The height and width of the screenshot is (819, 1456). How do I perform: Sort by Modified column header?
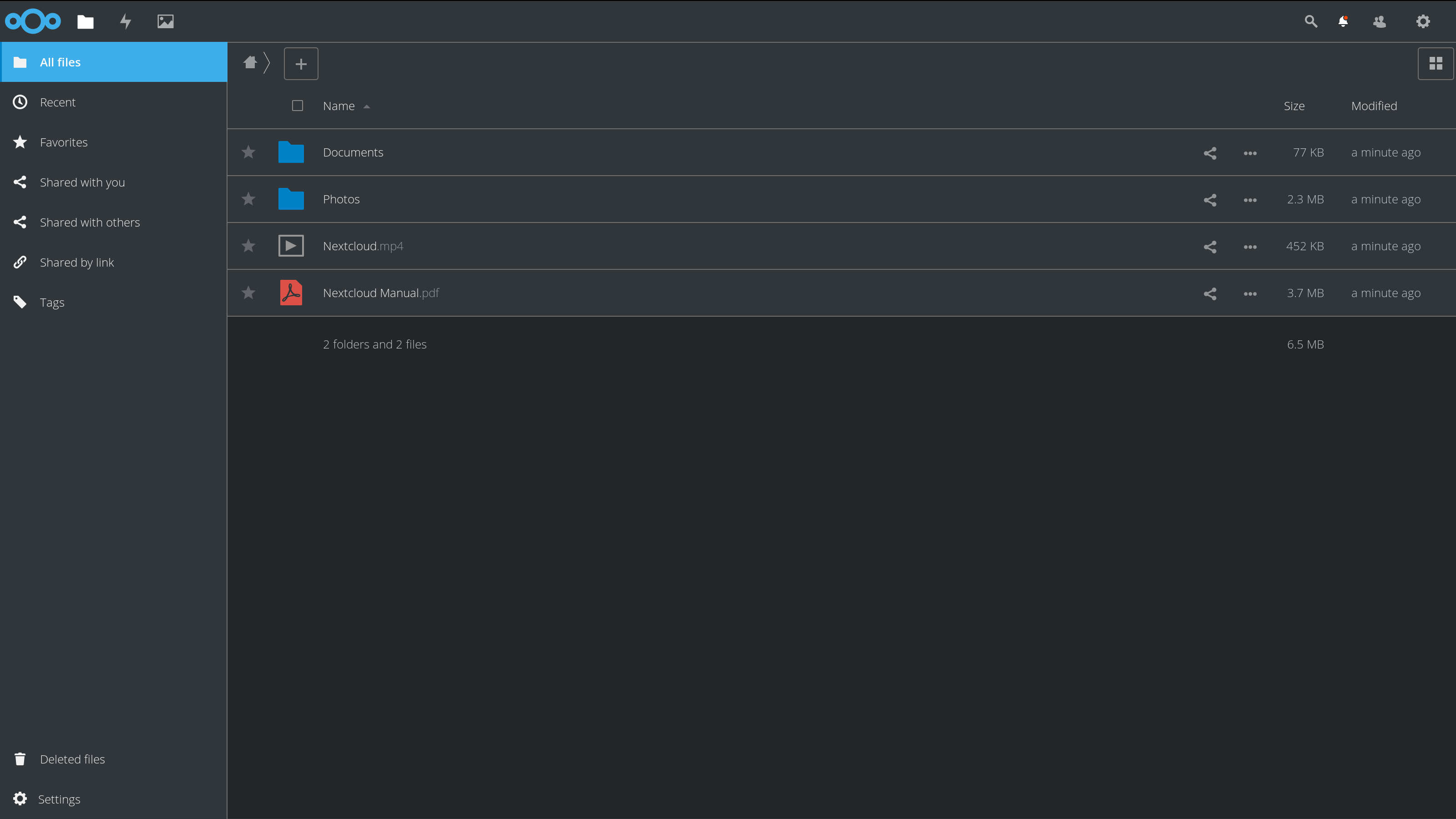1374,106
